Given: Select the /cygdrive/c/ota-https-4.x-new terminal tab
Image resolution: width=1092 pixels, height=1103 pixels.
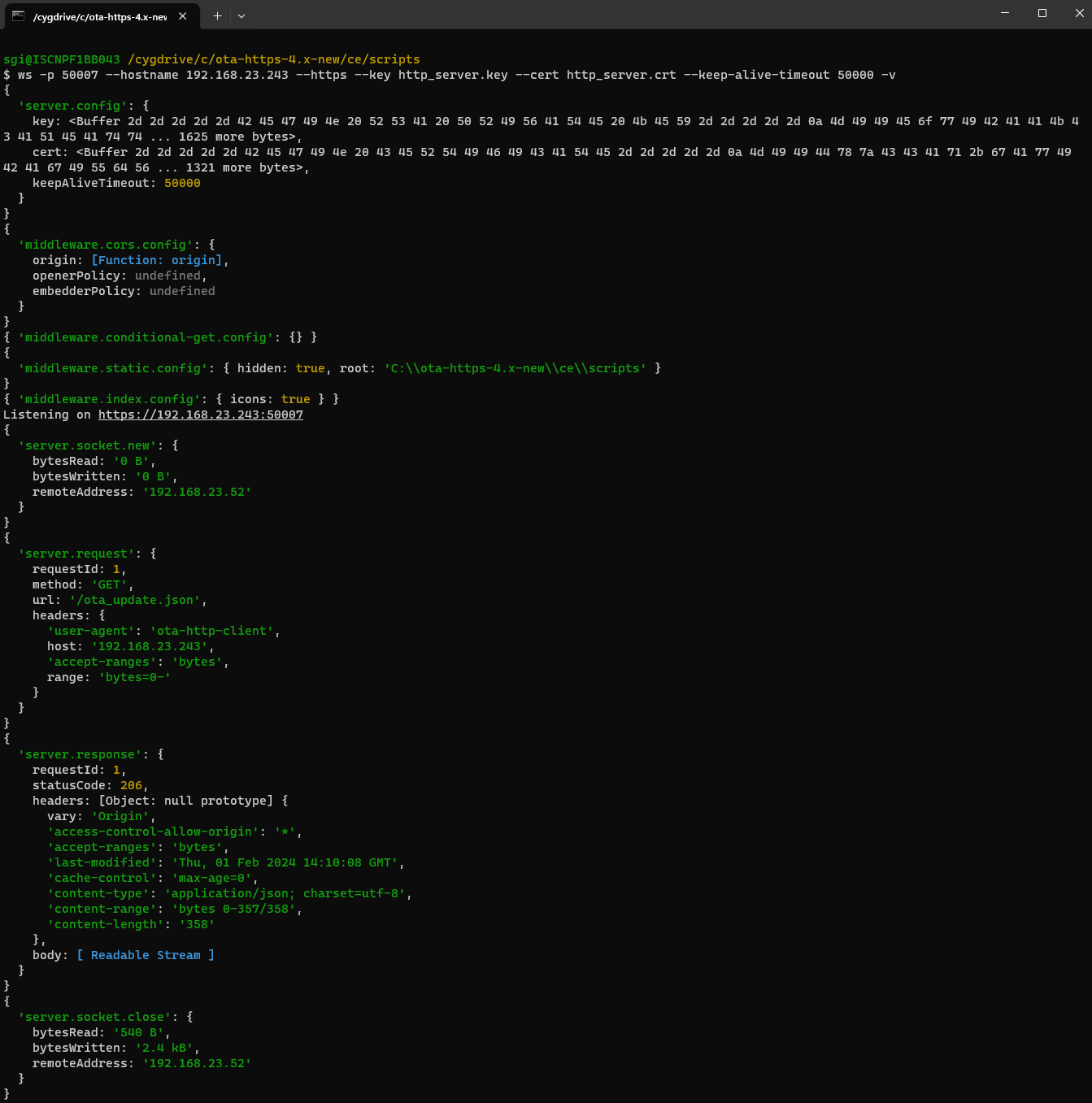Looking at the screenshot, I should 101,15.
